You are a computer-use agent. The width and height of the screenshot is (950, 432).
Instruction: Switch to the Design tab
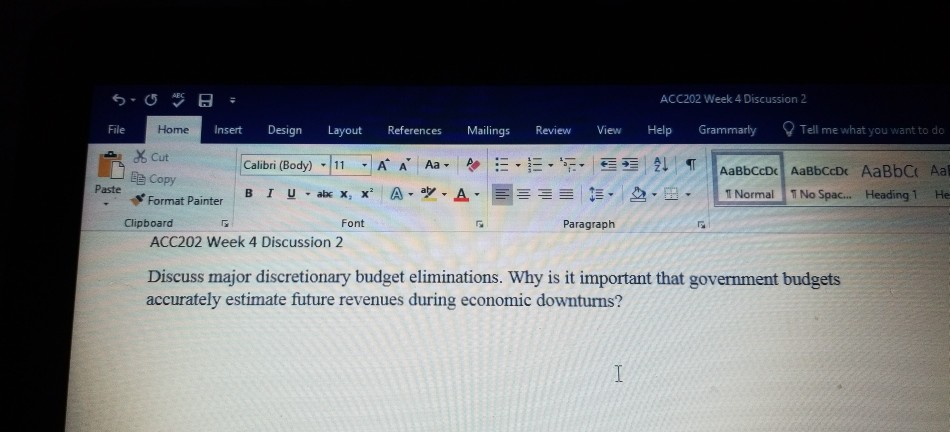click(x=285, y=130)
